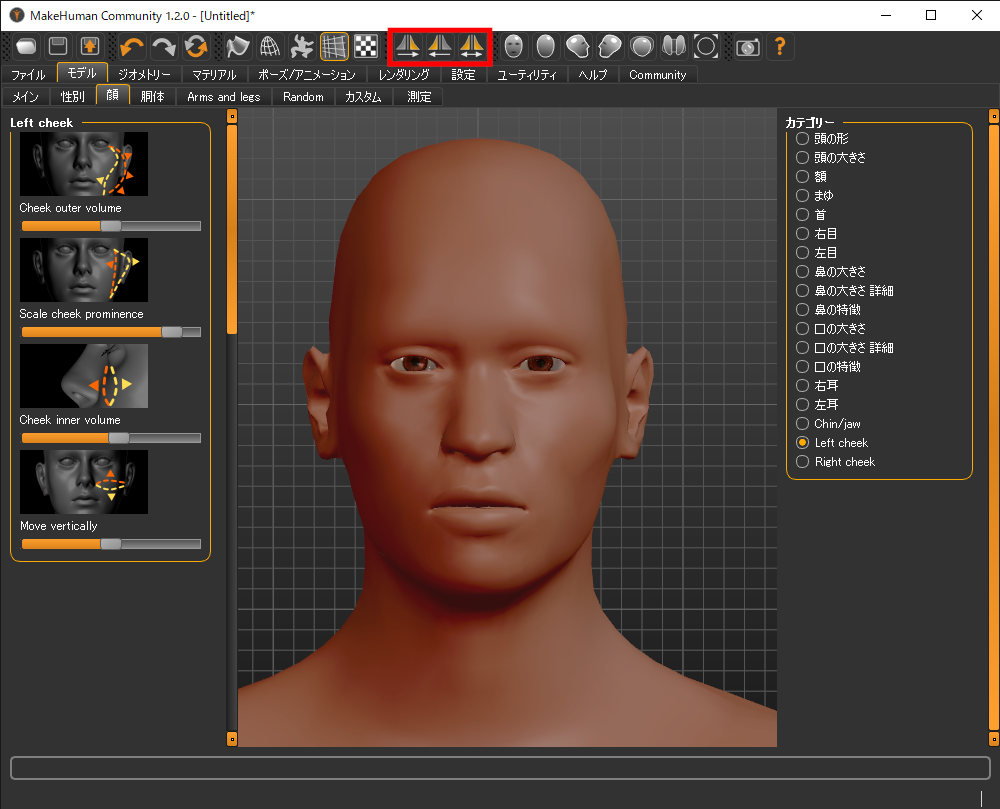Toggle the grid display icon
The image size is (1000, 809).
pos(334,46)
